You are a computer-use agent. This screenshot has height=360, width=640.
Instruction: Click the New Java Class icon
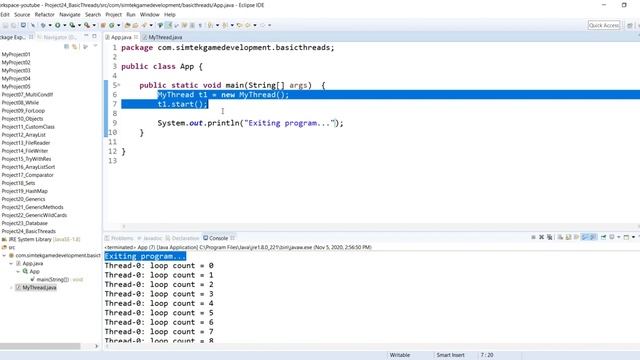click(x=111, y=25)
